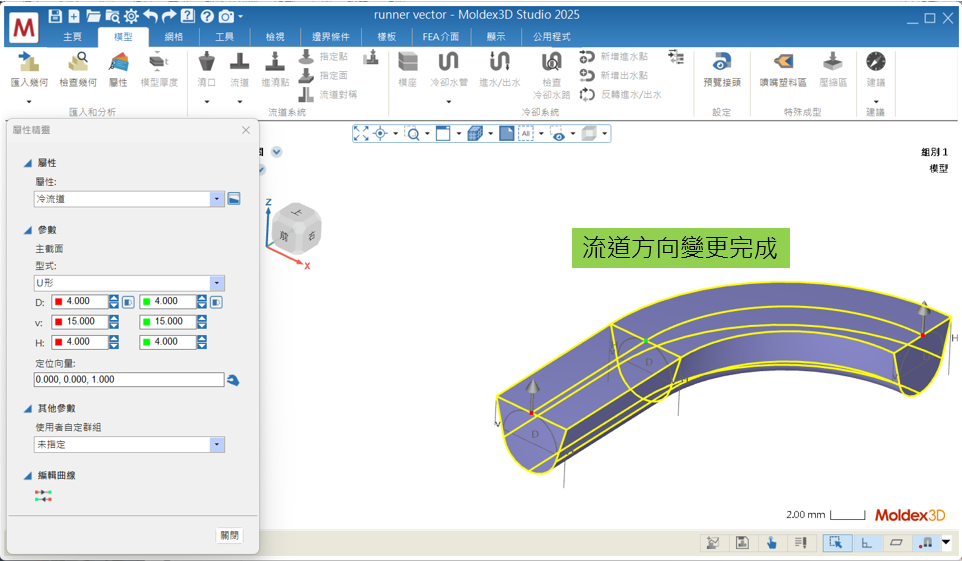
Task: Open the 屬性 cold runner dropdown
Action: click(x=217, y=199)
